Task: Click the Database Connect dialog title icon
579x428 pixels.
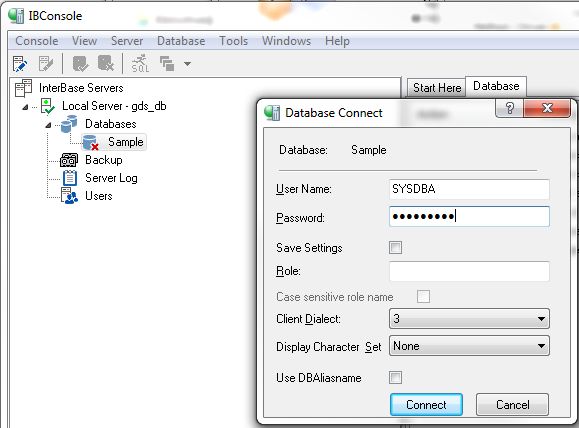Action: (x=272, y=113)
